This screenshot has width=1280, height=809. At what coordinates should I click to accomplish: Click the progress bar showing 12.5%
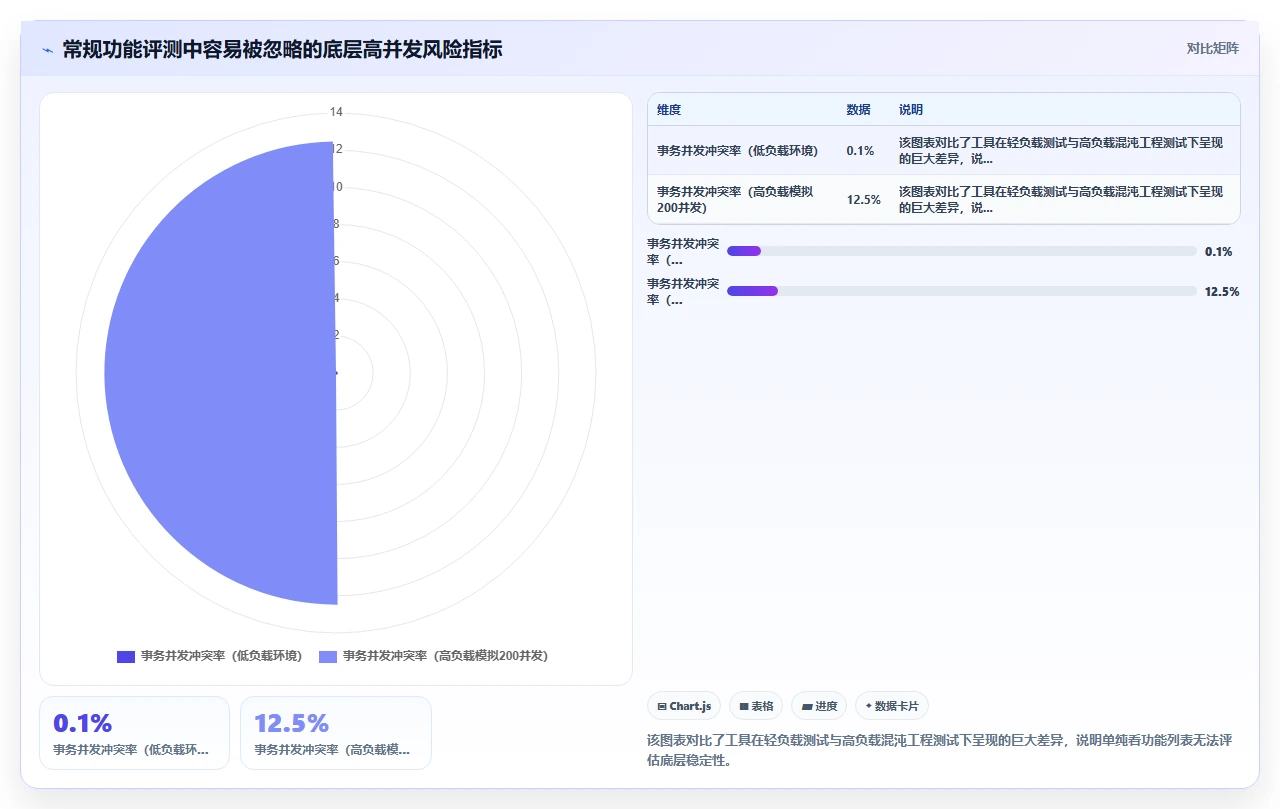pos(961,291)
